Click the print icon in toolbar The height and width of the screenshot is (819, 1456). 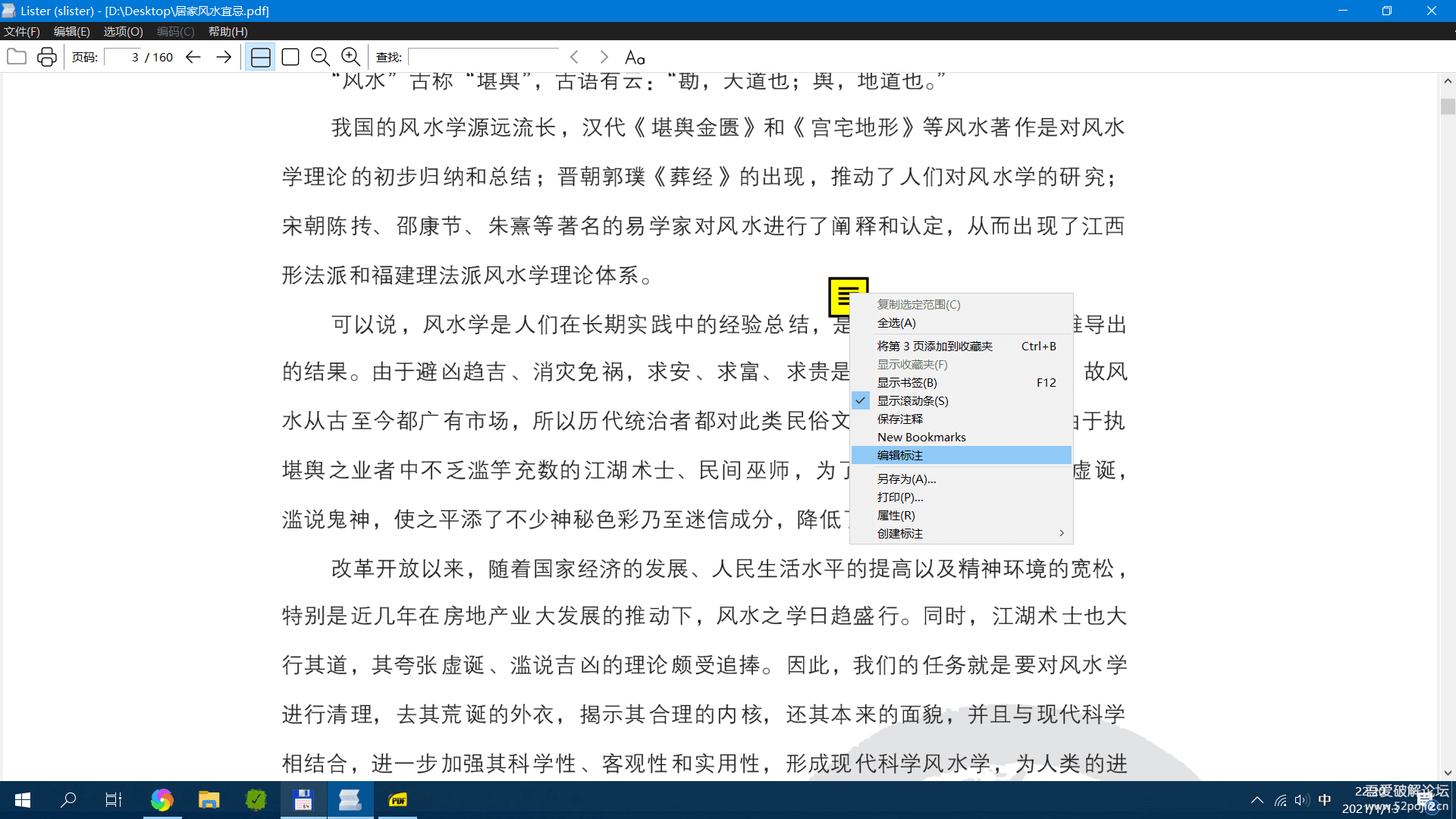click(x=47, y=57)
